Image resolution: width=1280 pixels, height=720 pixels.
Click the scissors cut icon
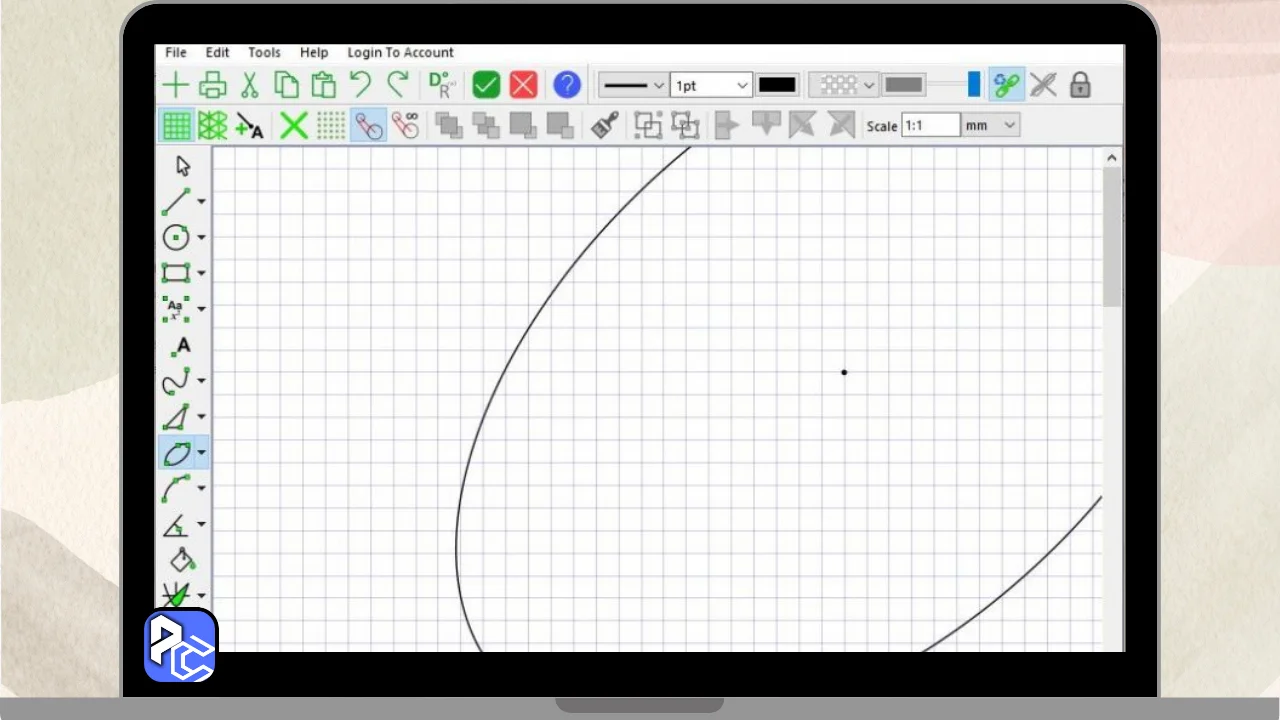(x=250, y=85)
